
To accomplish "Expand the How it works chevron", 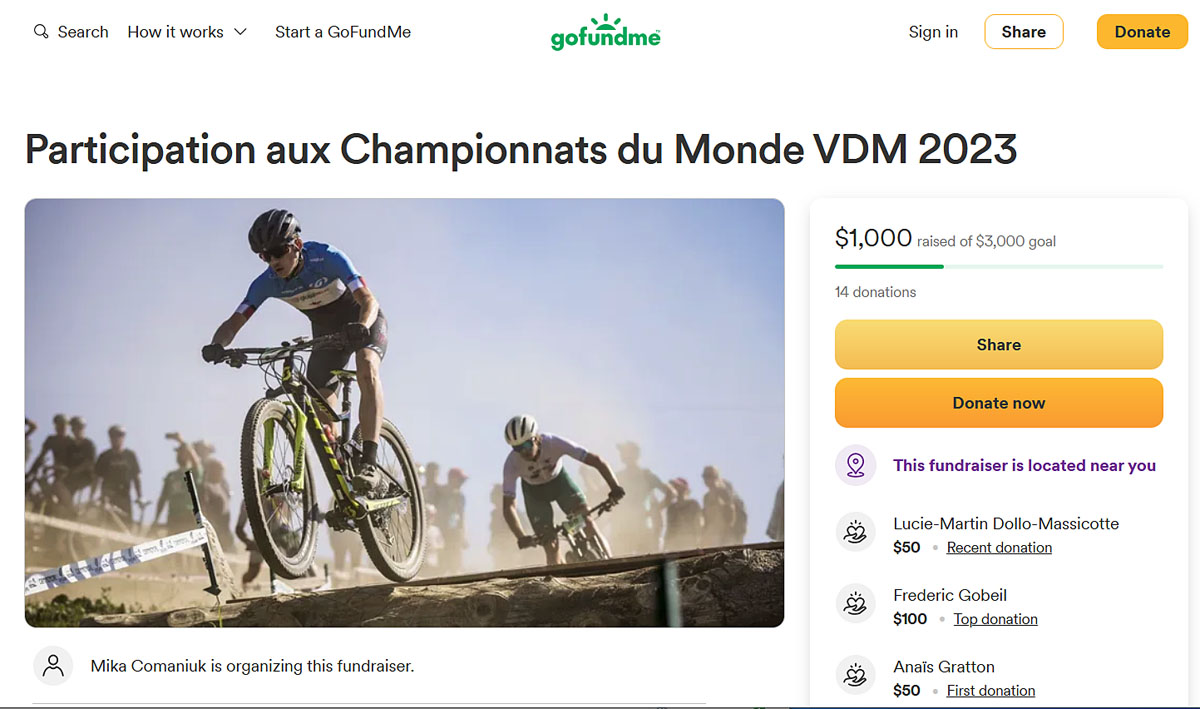I will [240, 32].
